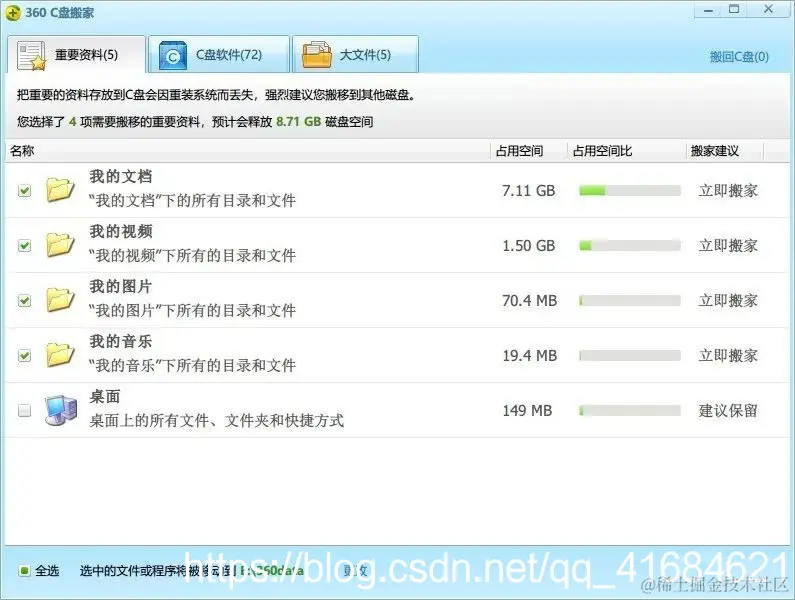The height and width of the screenshot is (600, 795).
Task: Click the 1.50 GB size value
Action: click(528, 245)
